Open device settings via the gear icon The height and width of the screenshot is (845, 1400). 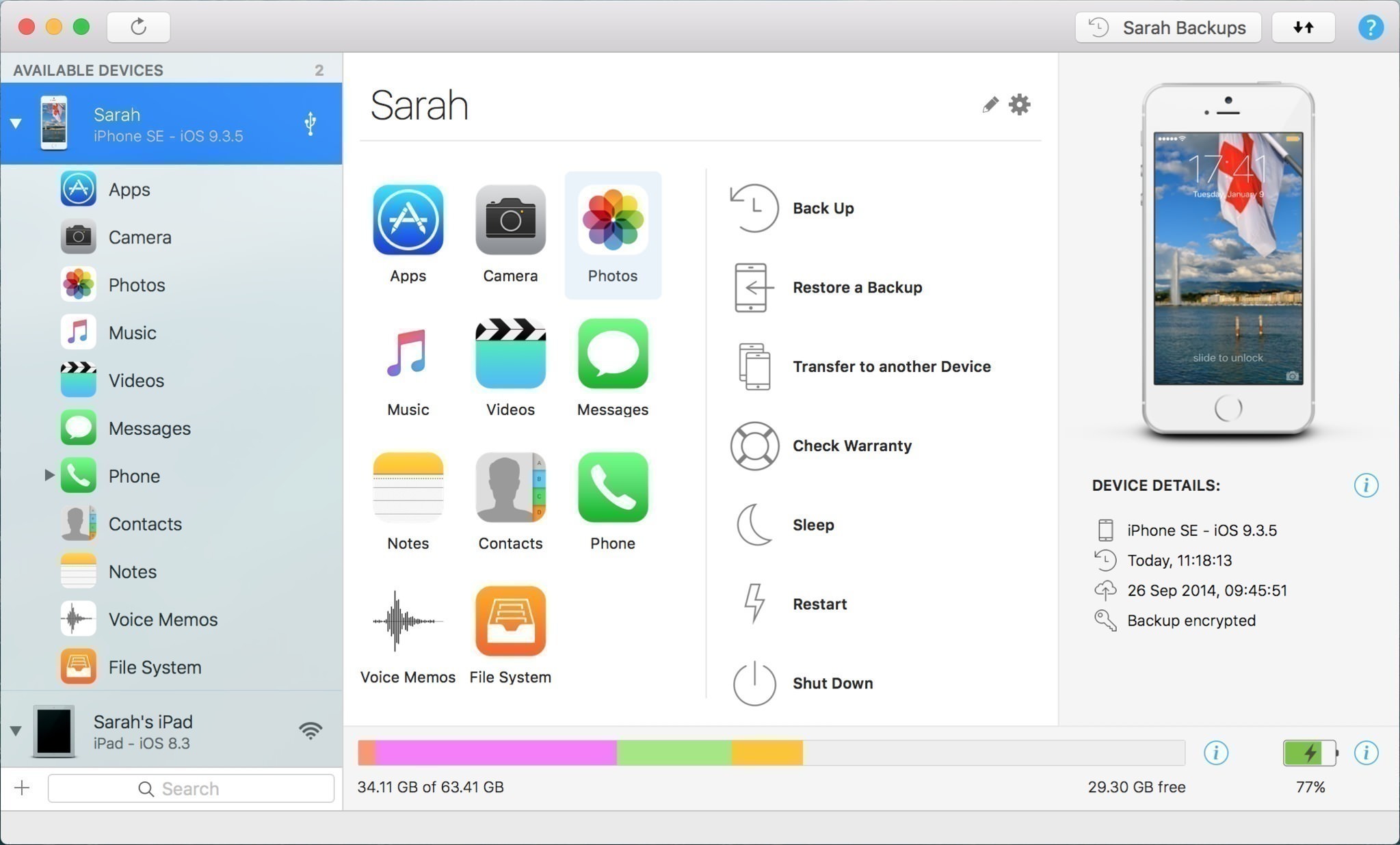pyautogui.click(x=1020, y=105)
